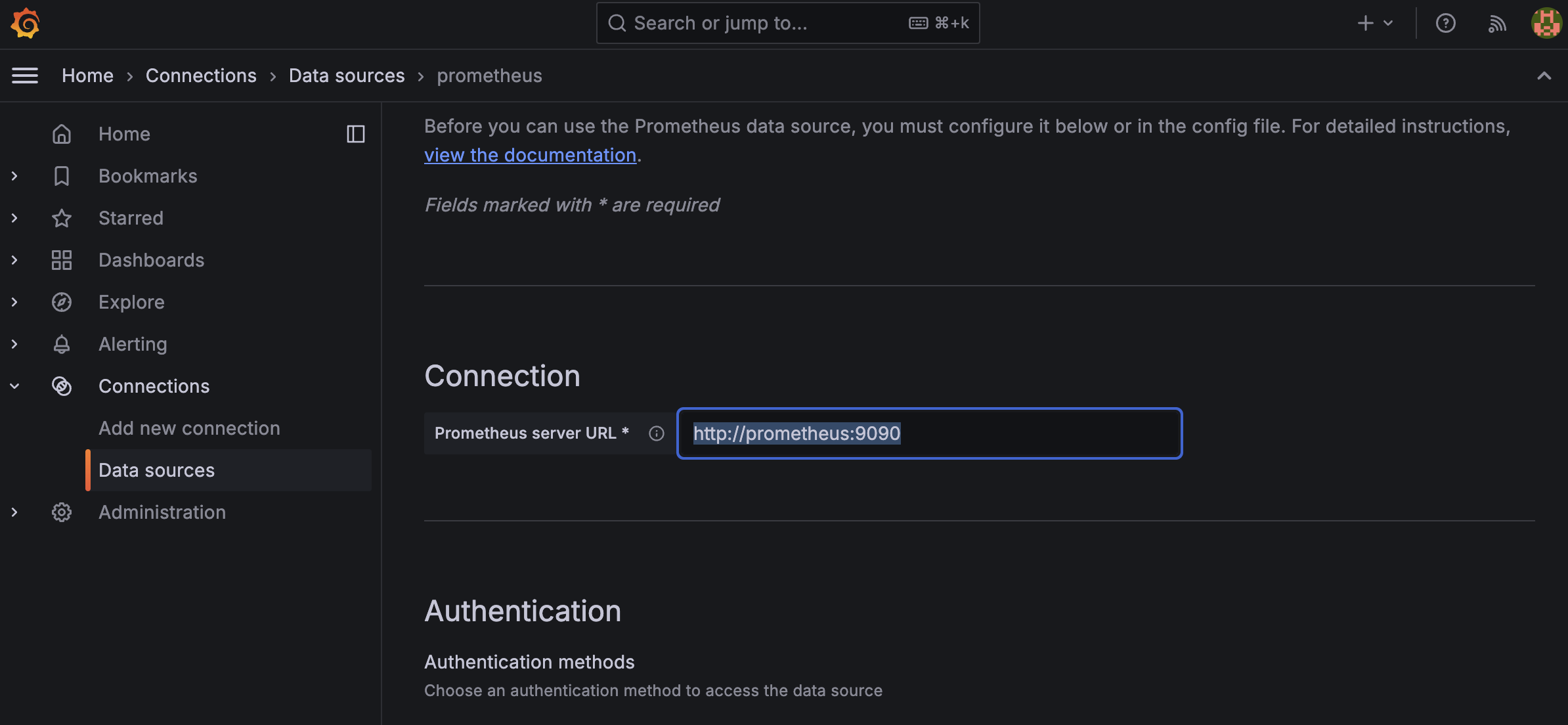This screenshot has width=1568, height=725.
Task: Open the view the documentation link
Action: click(x=530, y=155)
